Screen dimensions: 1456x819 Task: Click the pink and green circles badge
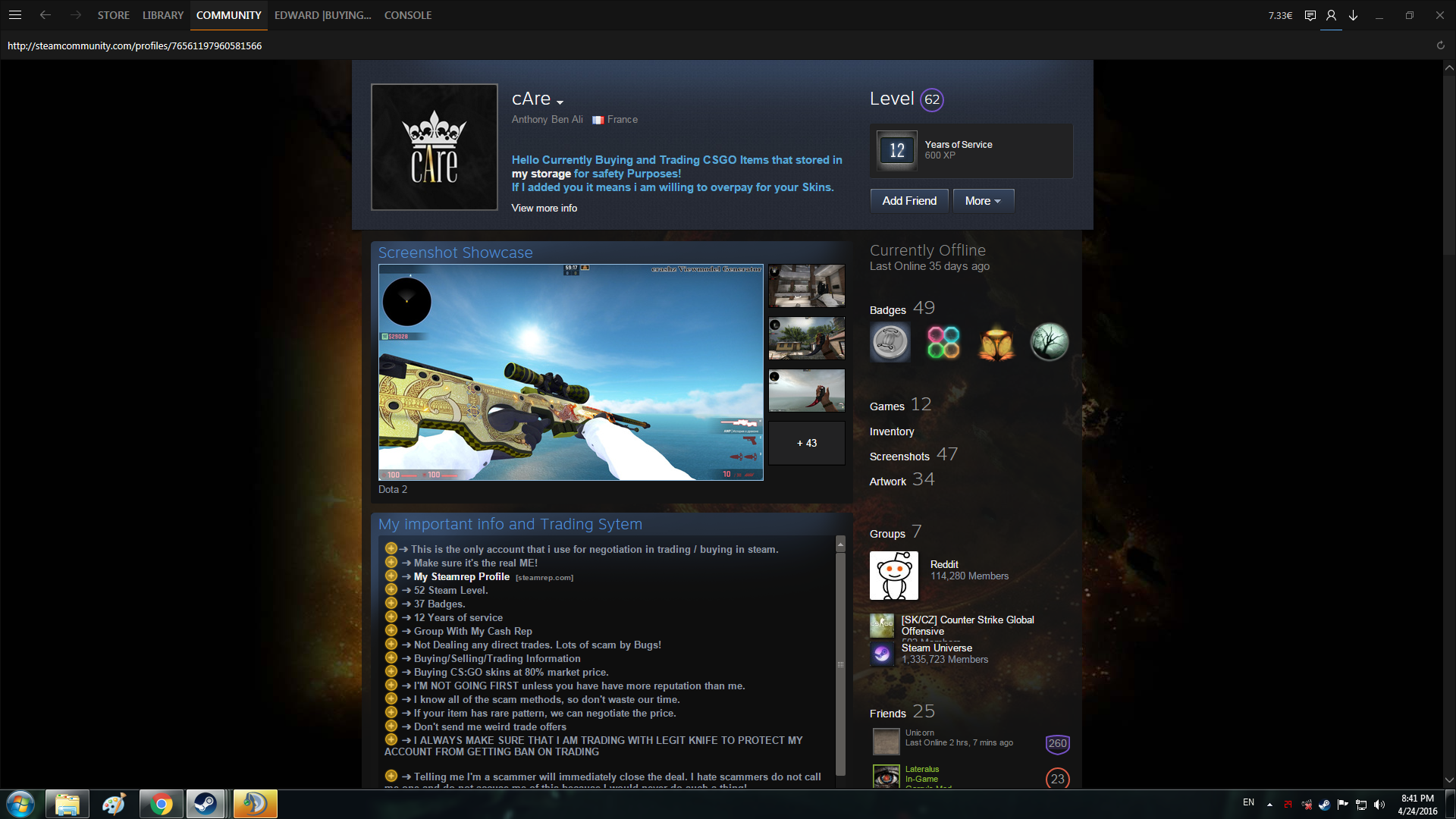tap(943, 342)
